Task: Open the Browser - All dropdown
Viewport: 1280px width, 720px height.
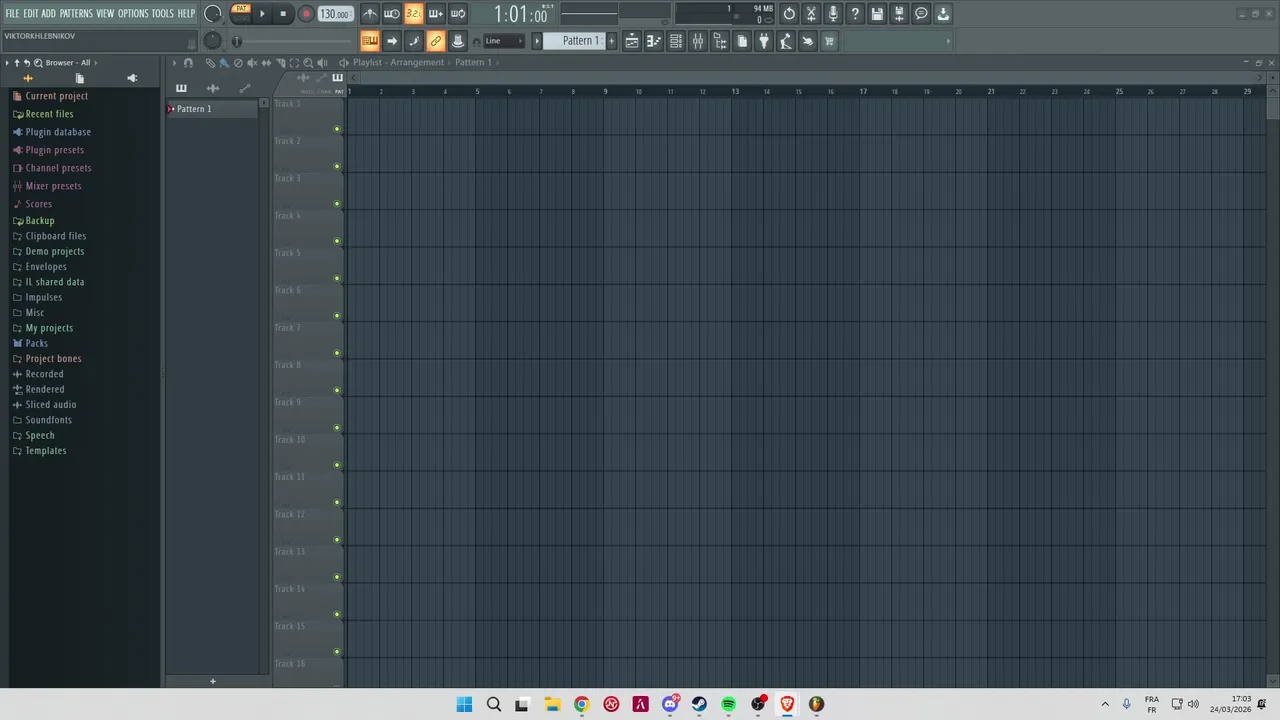Action: click(68, 62)
